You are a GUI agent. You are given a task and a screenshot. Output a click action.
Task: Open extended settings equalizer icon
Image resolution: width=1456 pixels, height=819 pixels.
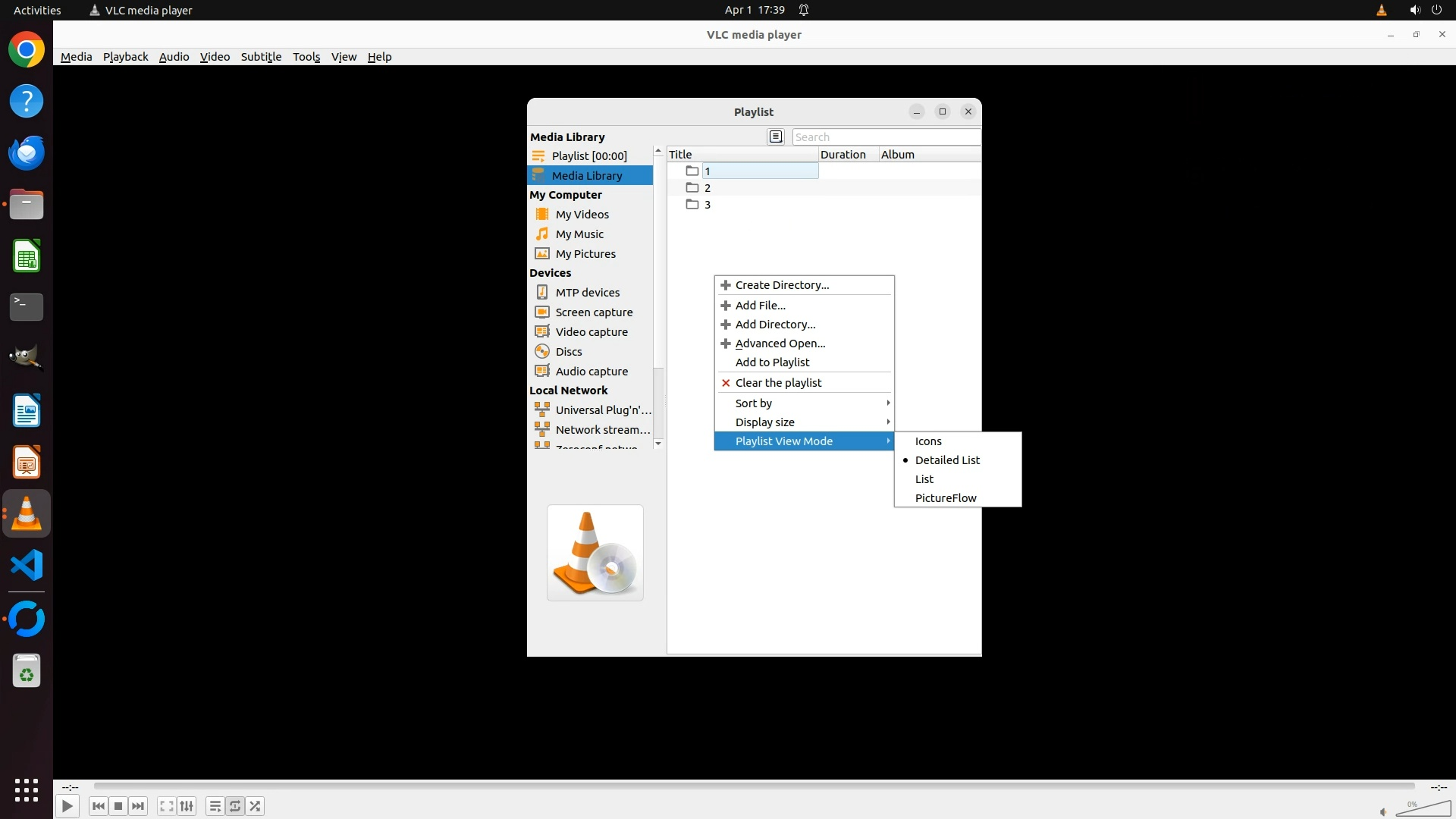click(x=187, y=806)
